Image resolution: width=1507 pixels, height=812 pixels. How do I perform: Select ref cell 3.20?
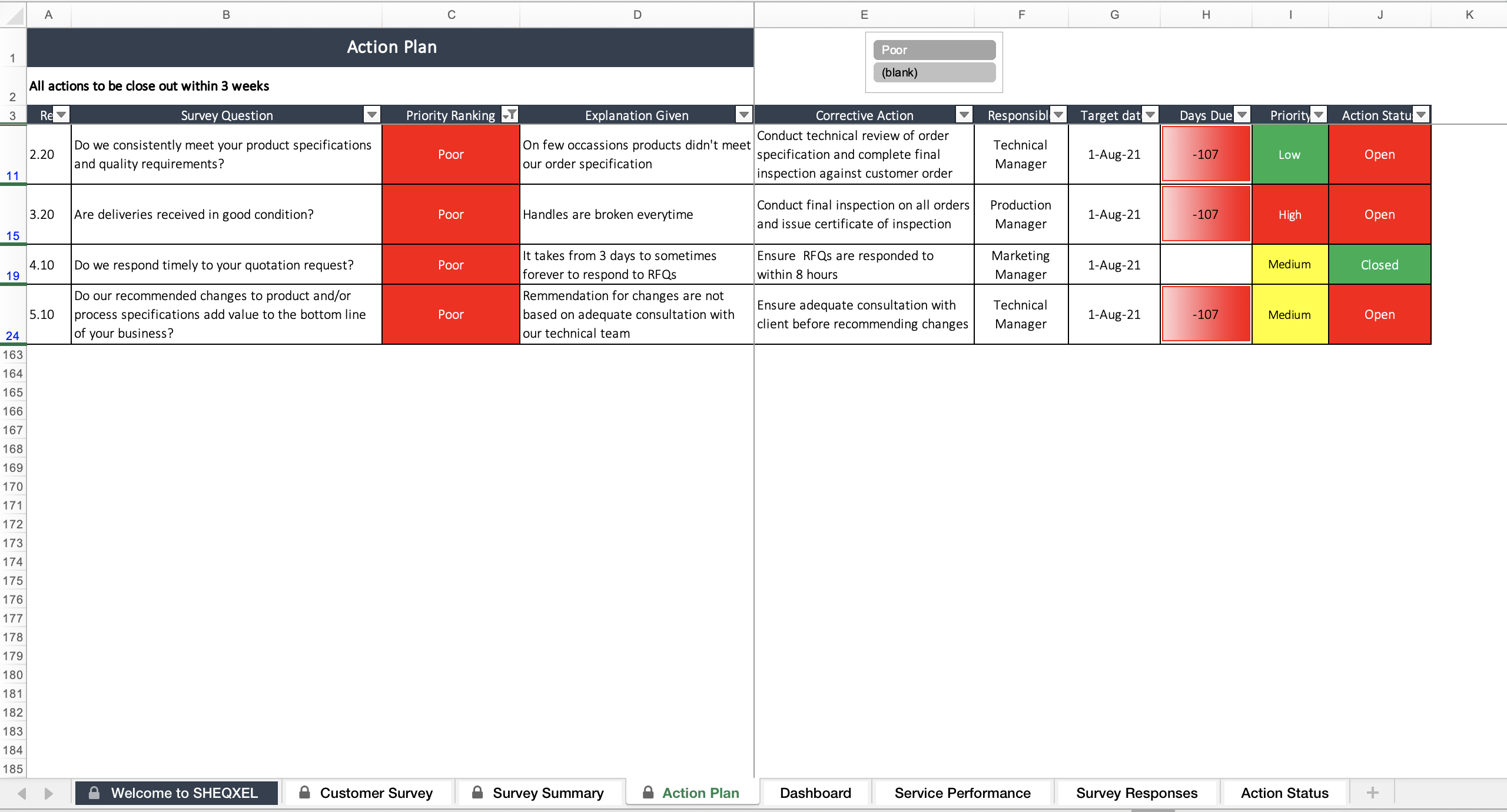click(49, 215)
